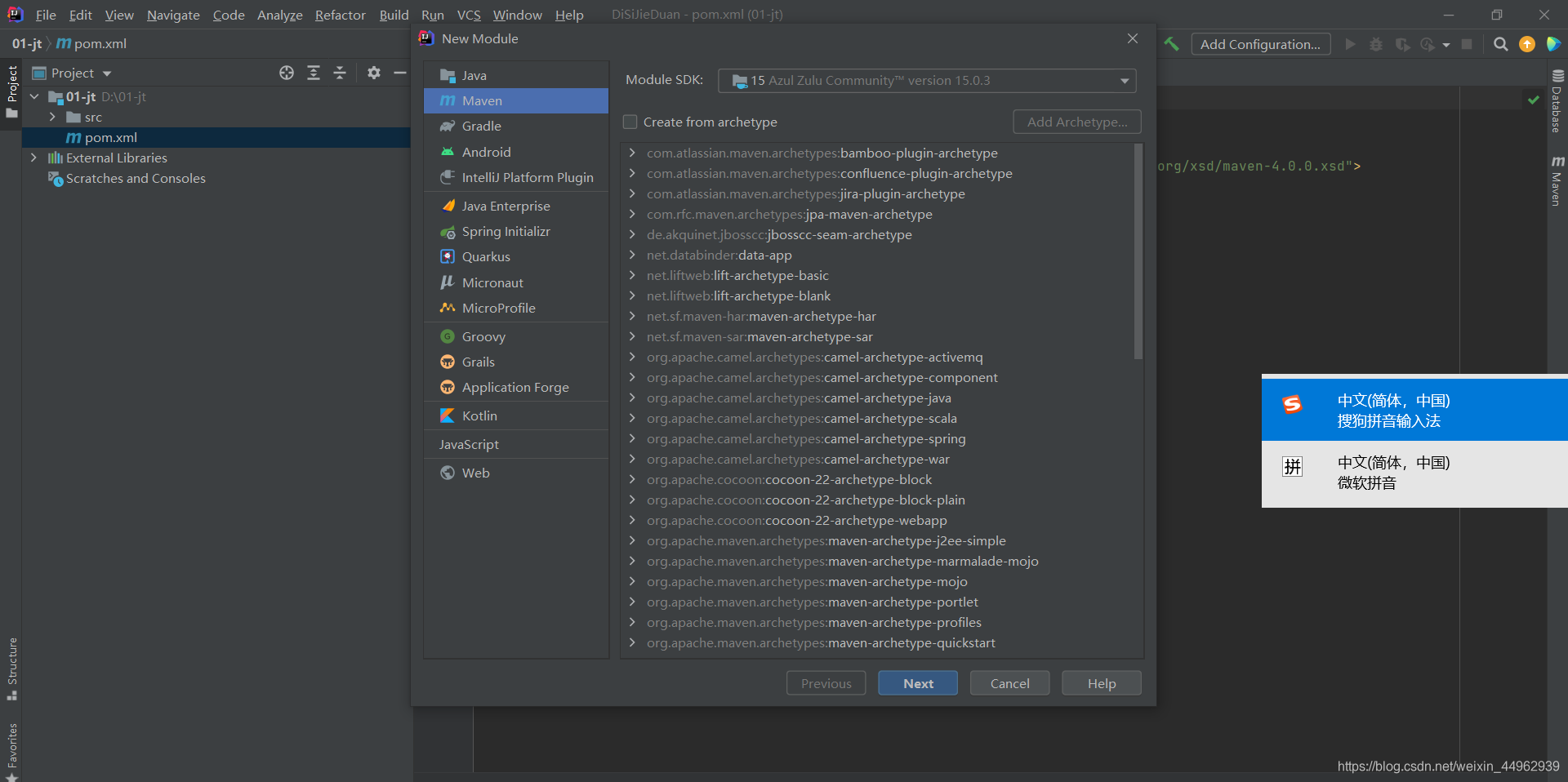Expand the src folder
The image size is (1568, 782).
pyautogui.click(x=52, y=117)
